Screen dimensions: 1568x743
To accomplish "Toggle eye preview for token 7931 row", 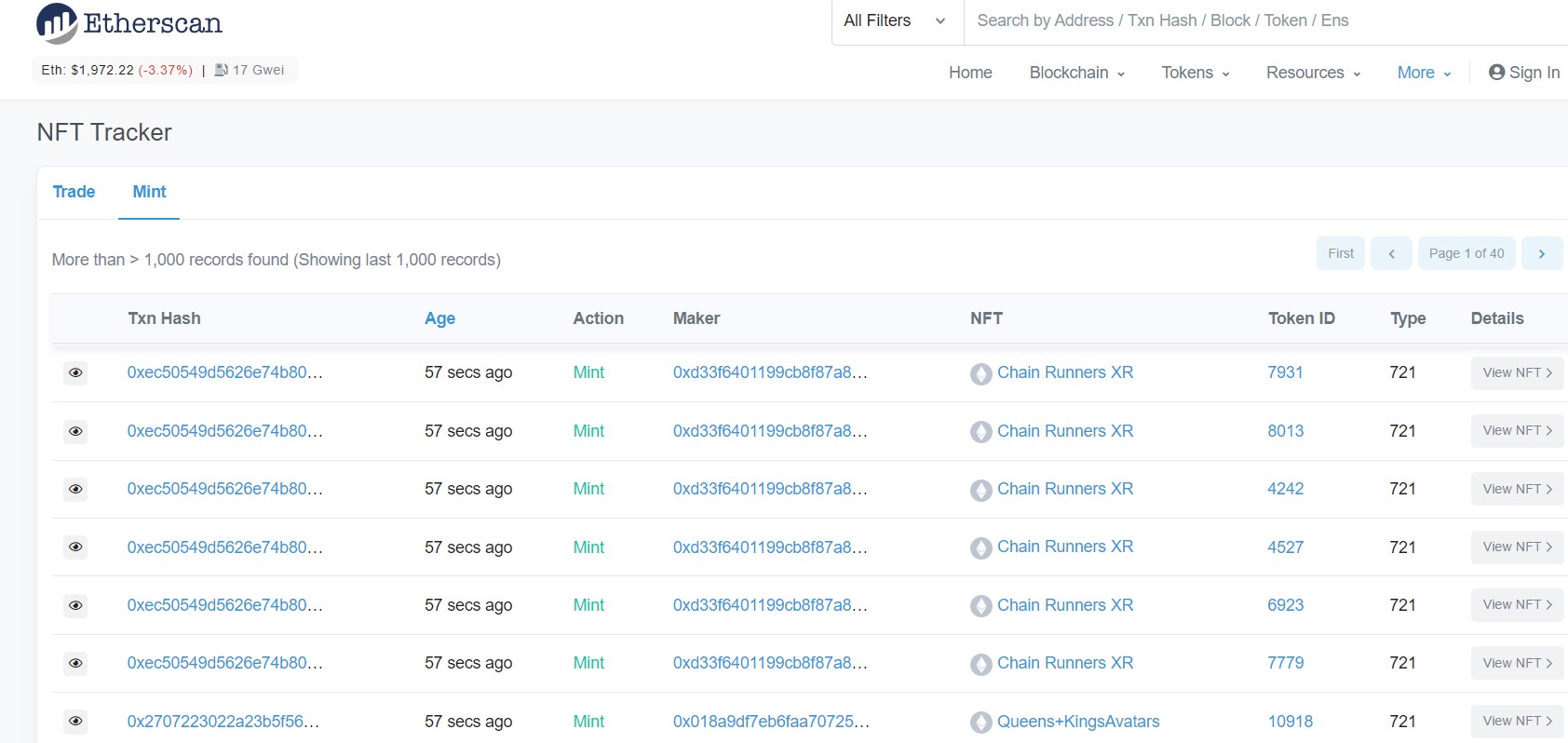I will pos(76,372).
